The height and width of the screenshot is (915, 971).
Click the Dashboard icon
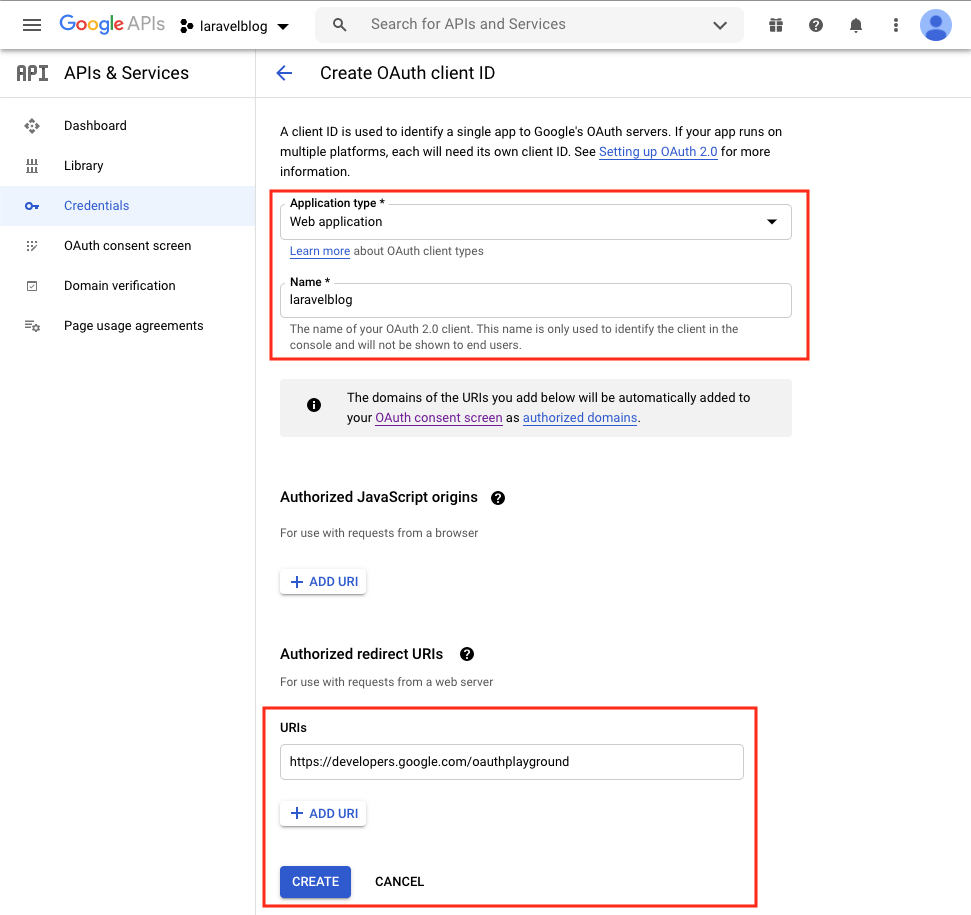pyautogui.click(x=32, y=126)
